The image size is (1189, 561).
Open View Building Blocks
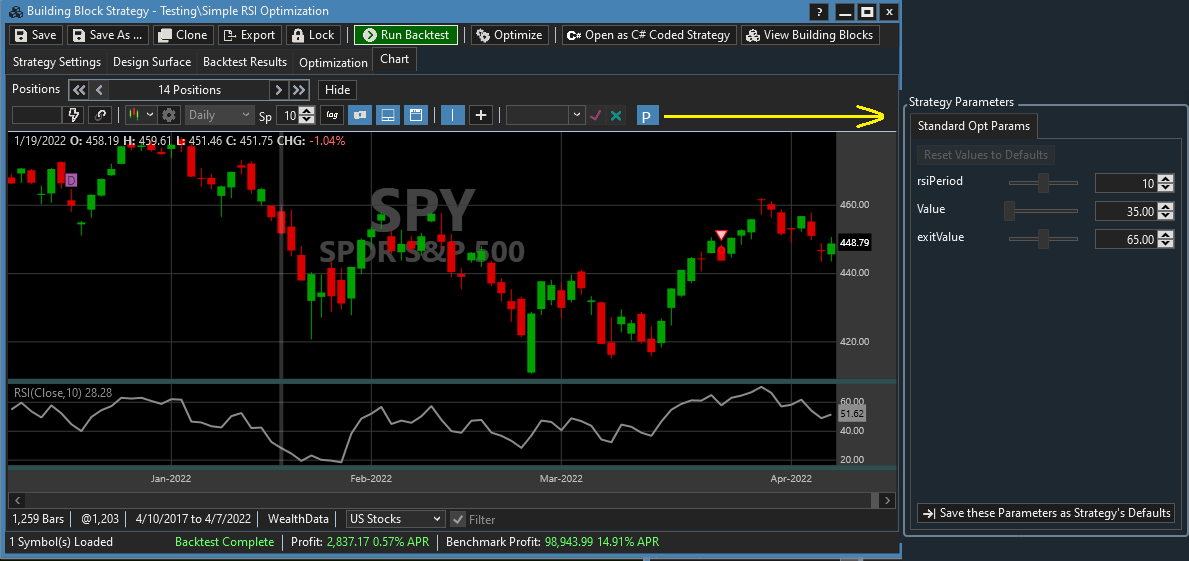pos(810,35)
